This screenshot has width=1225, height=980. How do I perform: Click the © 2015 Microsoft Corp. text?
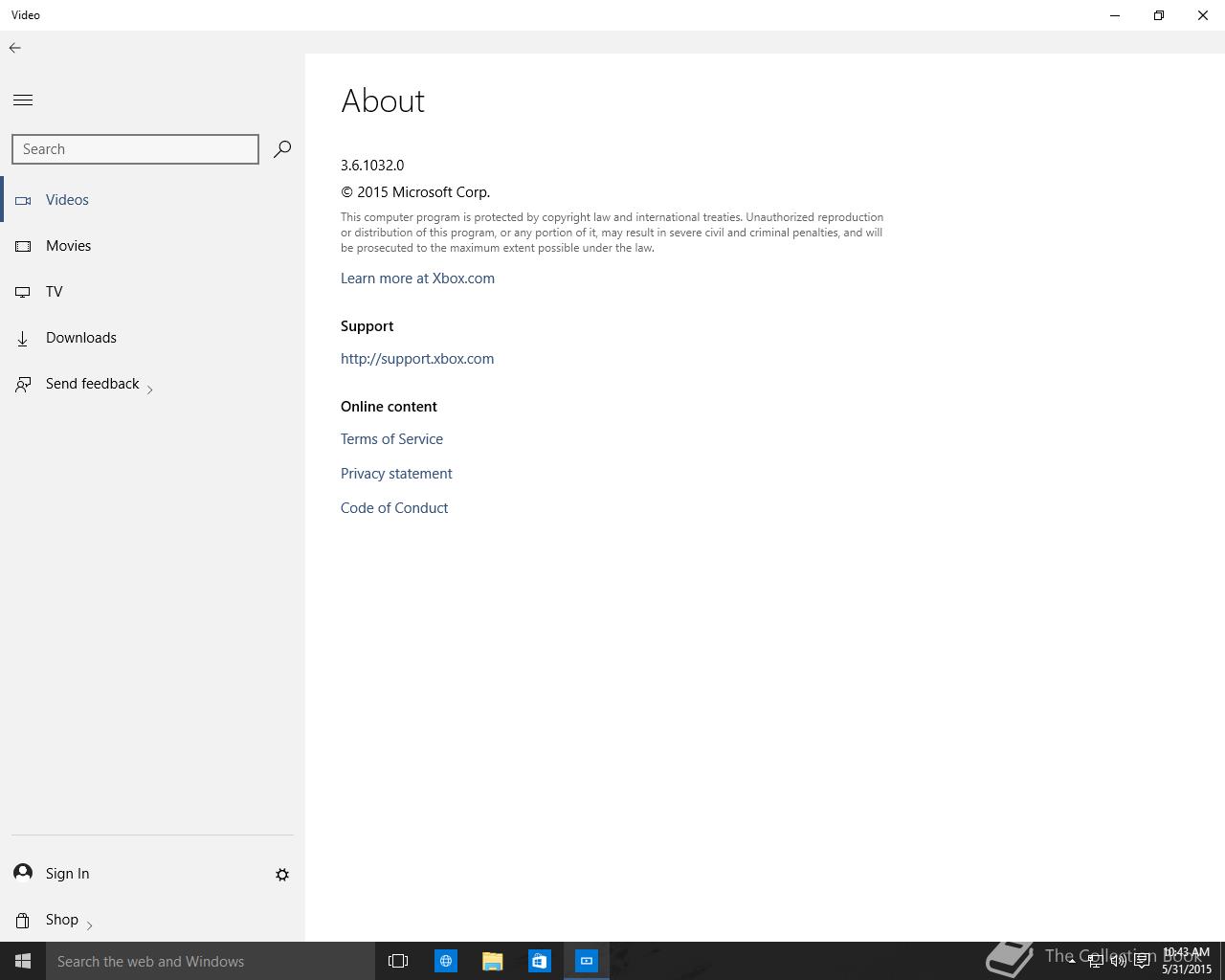[415, 192]
